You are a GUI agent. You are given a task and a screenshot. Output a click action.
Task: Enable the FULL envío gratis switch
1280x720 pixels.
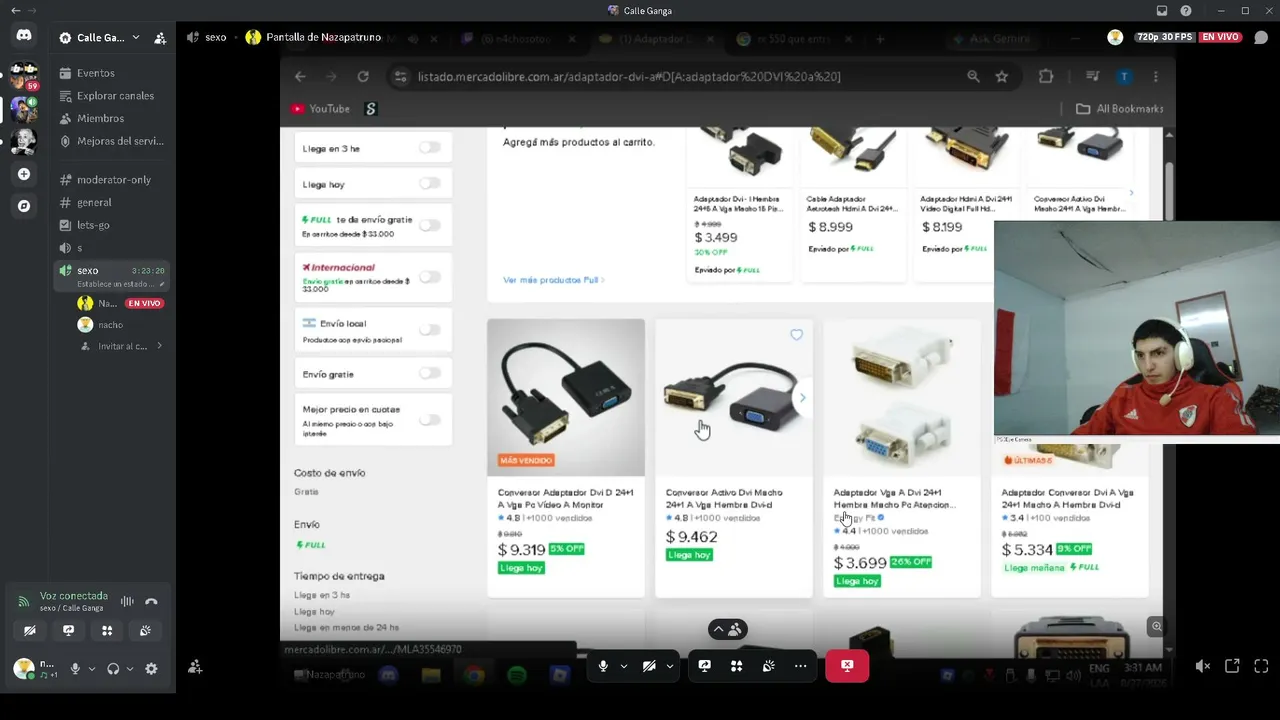coord(430,225)
